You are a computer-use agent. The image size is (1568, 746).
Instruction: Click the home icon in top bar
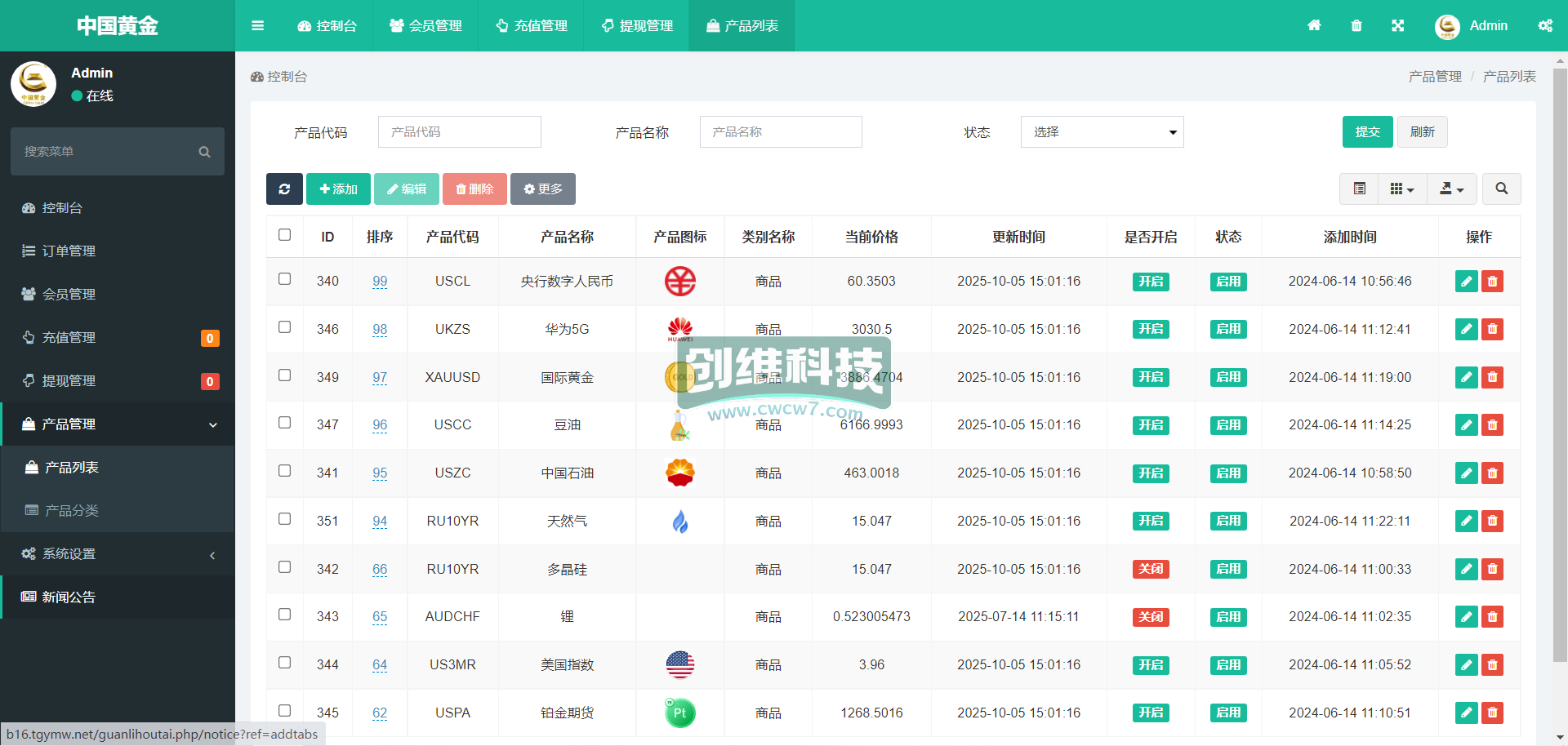pos(1314,26)
